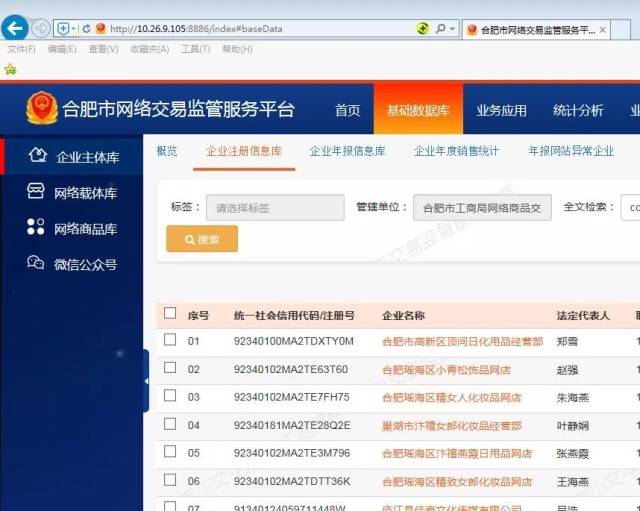Click legal representative 叶静娴
The image size is (640, 511).
[573, 426]
